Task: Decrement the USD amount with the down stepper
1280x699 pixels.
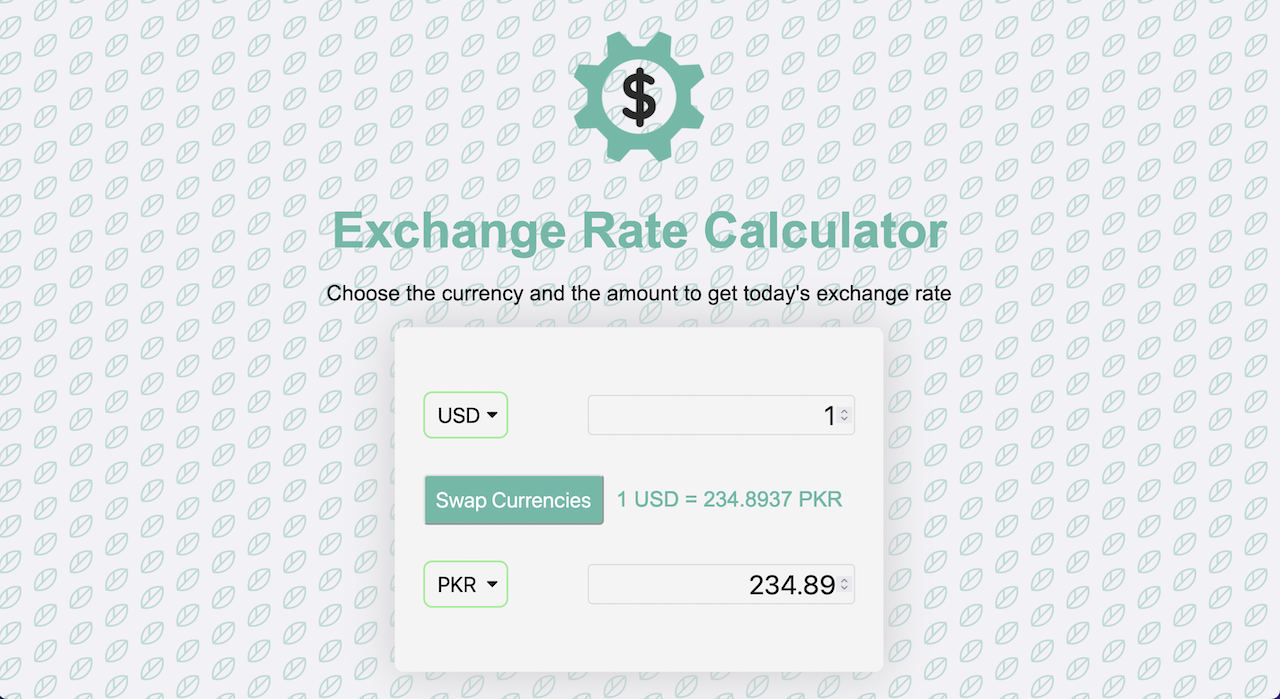Action: point(845,421)
